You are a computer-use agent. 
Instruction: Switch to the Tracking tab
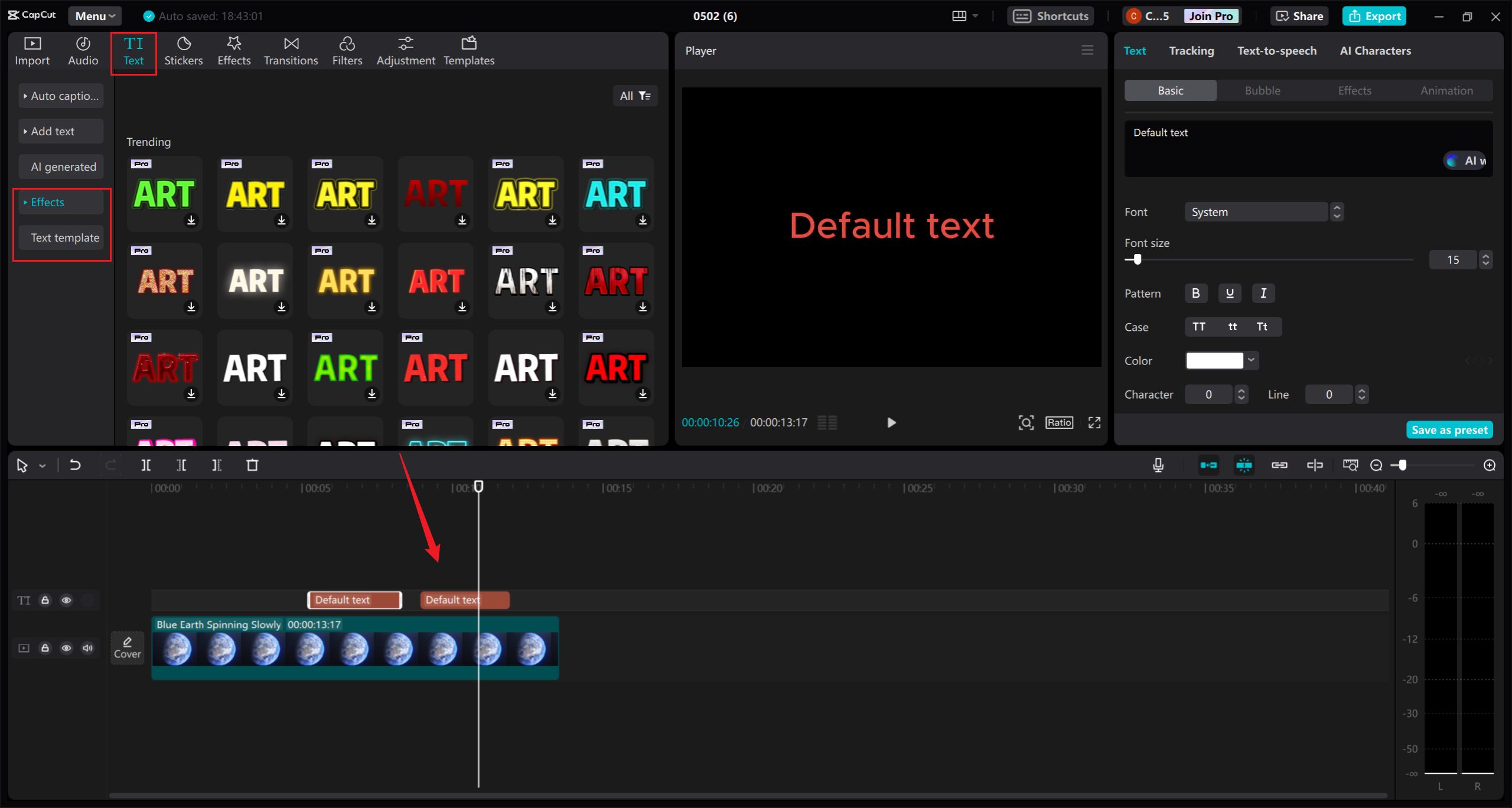[x=1191, y=50]
